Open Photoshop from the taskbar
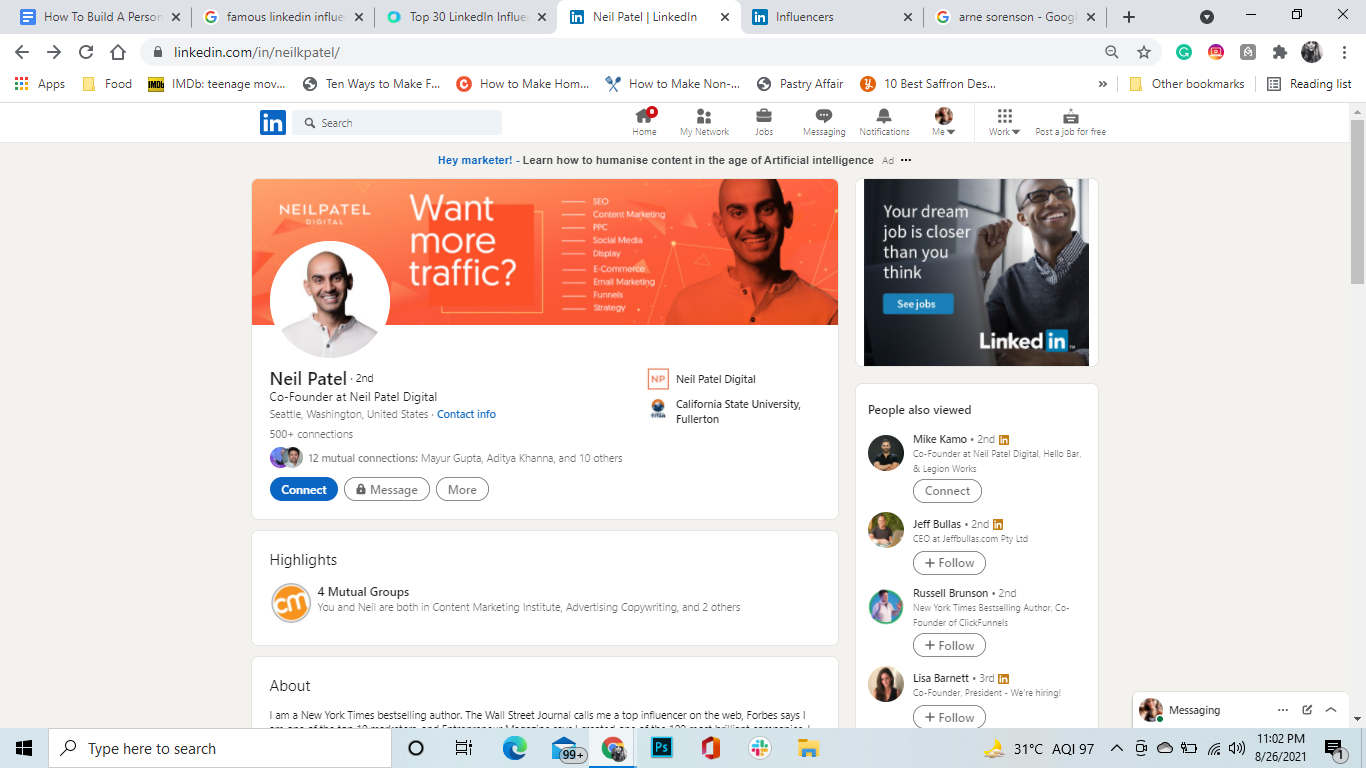Image resolution: width=1366 pixels, height=768 pixels. pyautogui.click(x=662, y=748)
